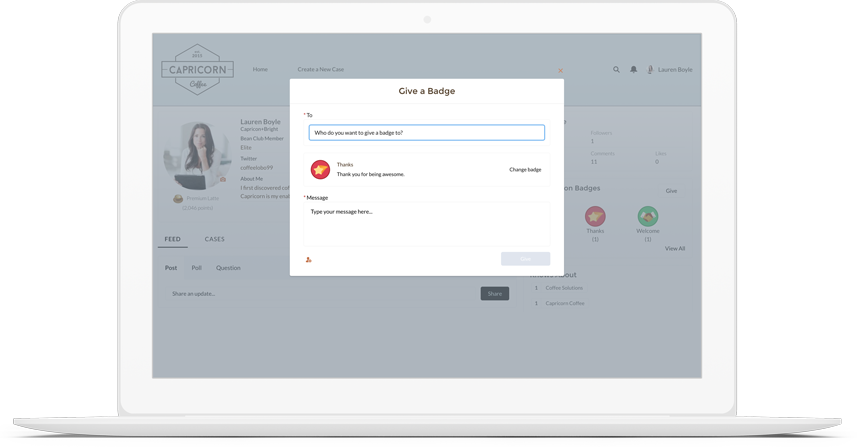Close the Give a Badge dialog
Screen dimensions: 857x447
[x=560, y=71]
